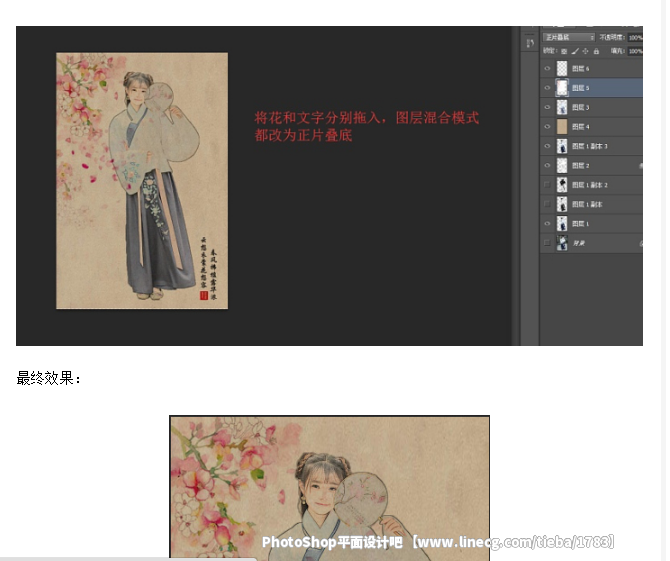Click the 不透明度 opacity value field
Screen dimensions: 670x561
click(x=635, y=38)
